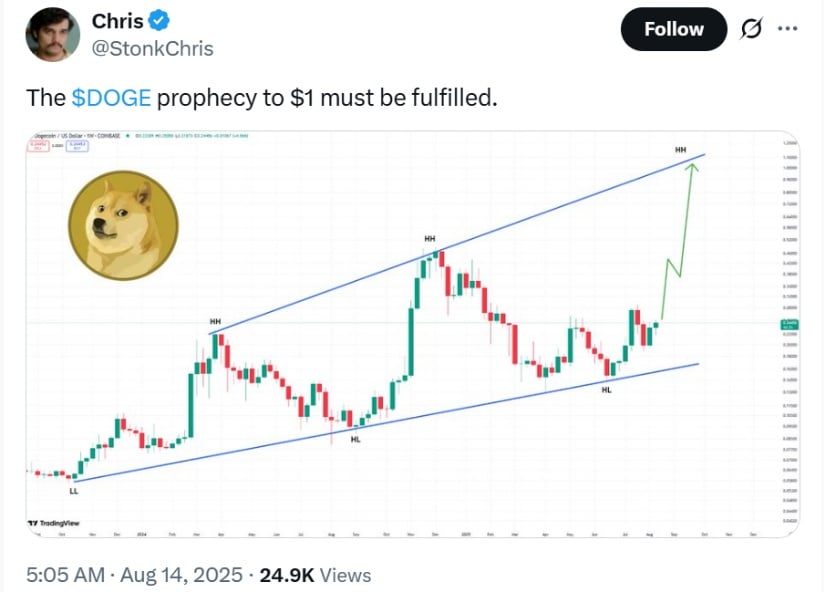Click the LL label on the chart
The image size is (825, 592).
[74, 491]
